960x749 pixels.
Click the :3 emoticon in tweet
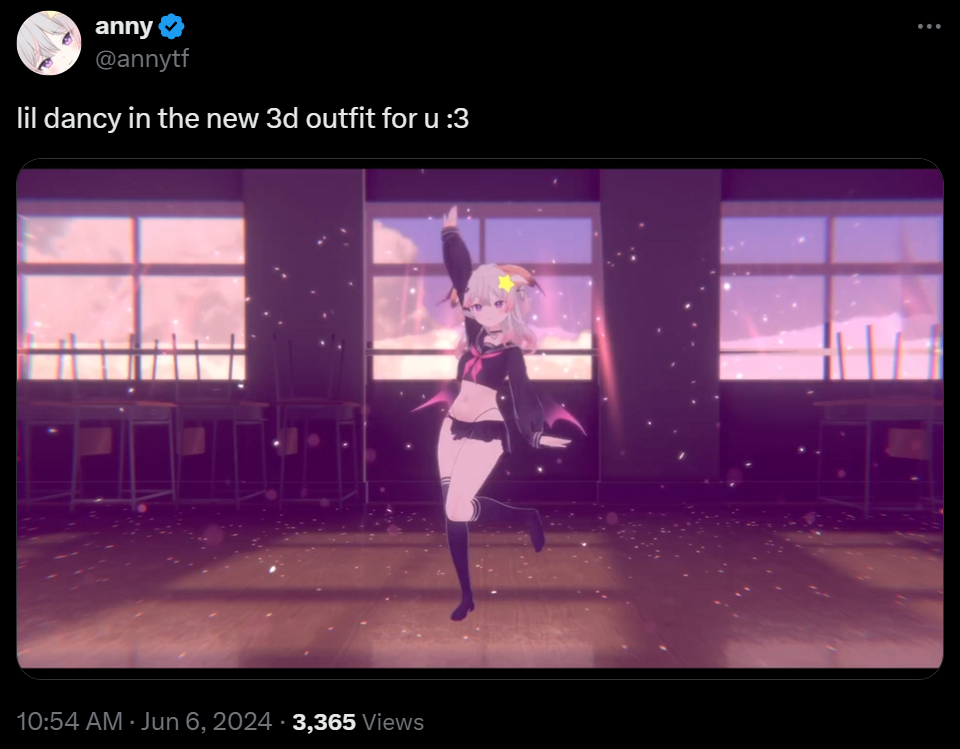pyautogui.click(x=457, y=118)
